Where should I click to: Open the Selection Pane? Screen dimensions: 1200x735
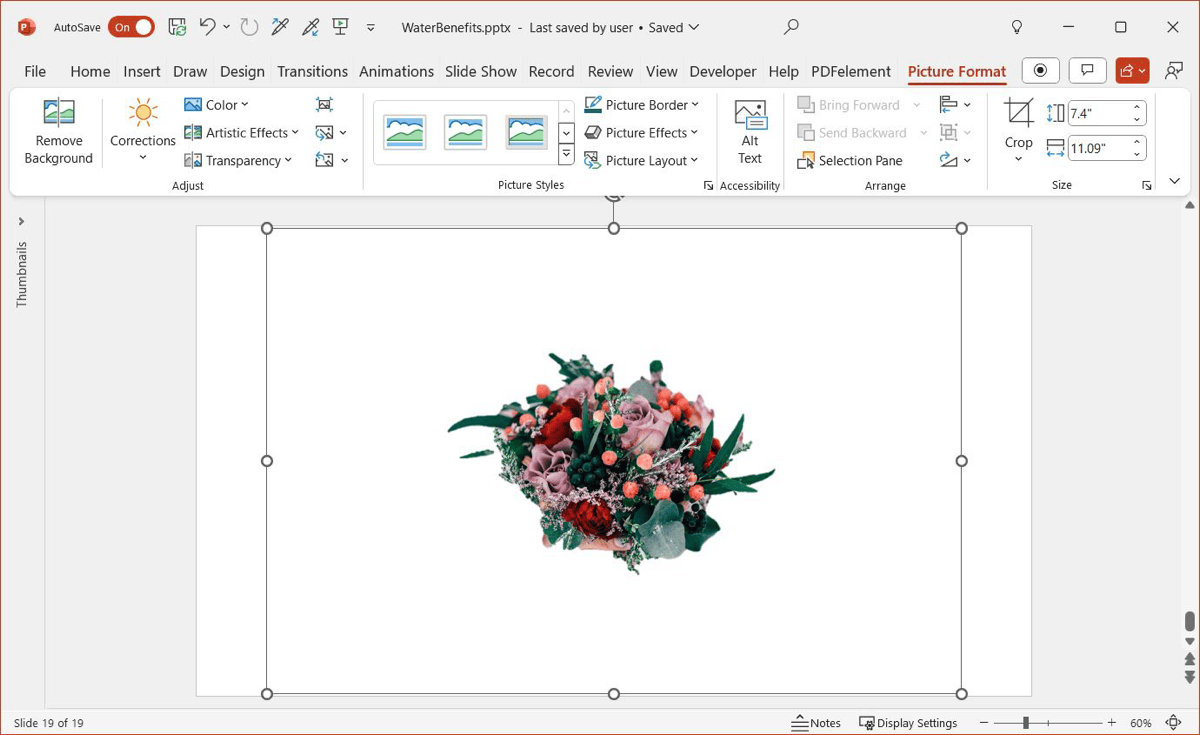pos(850,160)
